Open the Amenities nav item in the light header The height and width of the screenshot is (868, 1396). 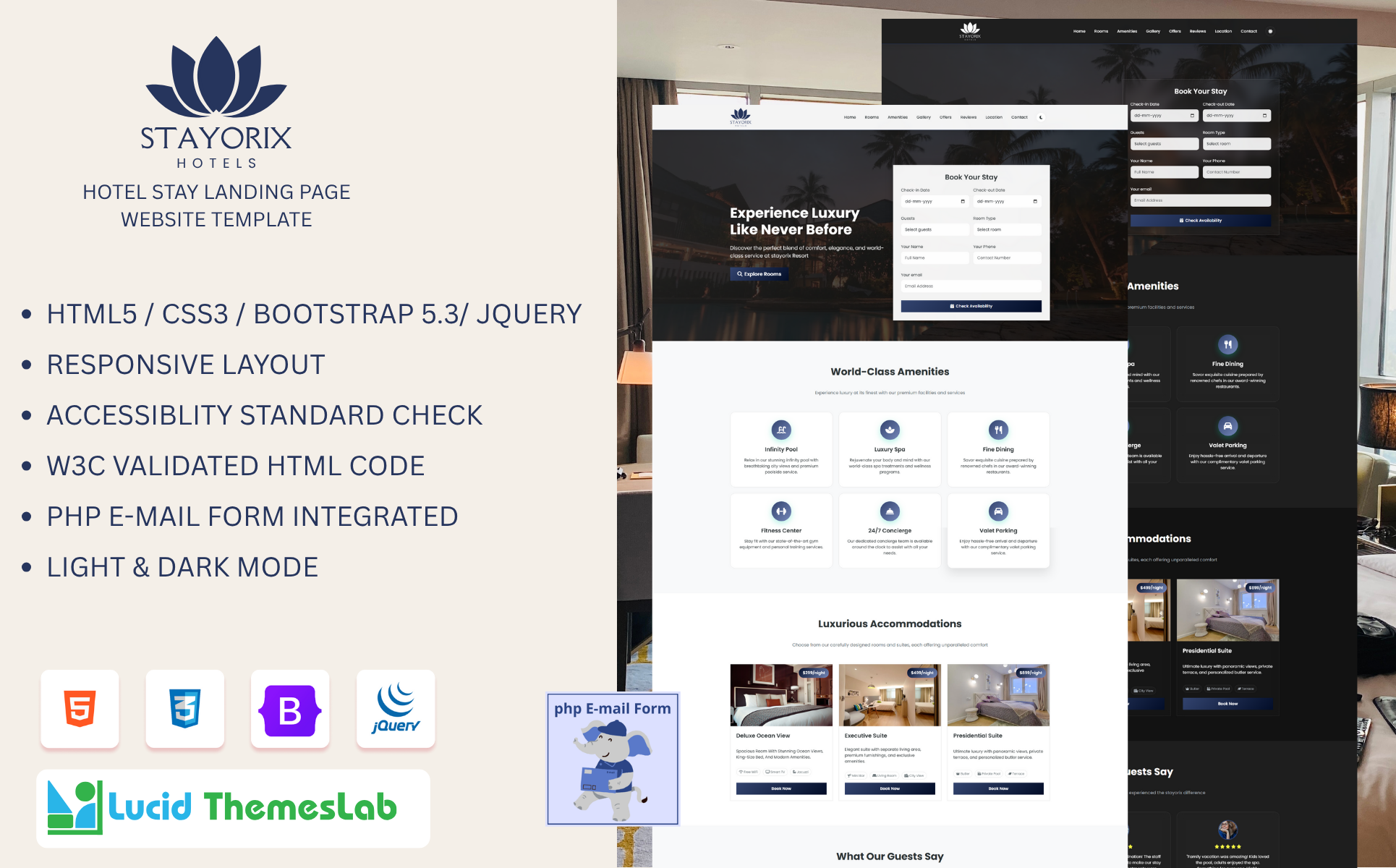897,117
